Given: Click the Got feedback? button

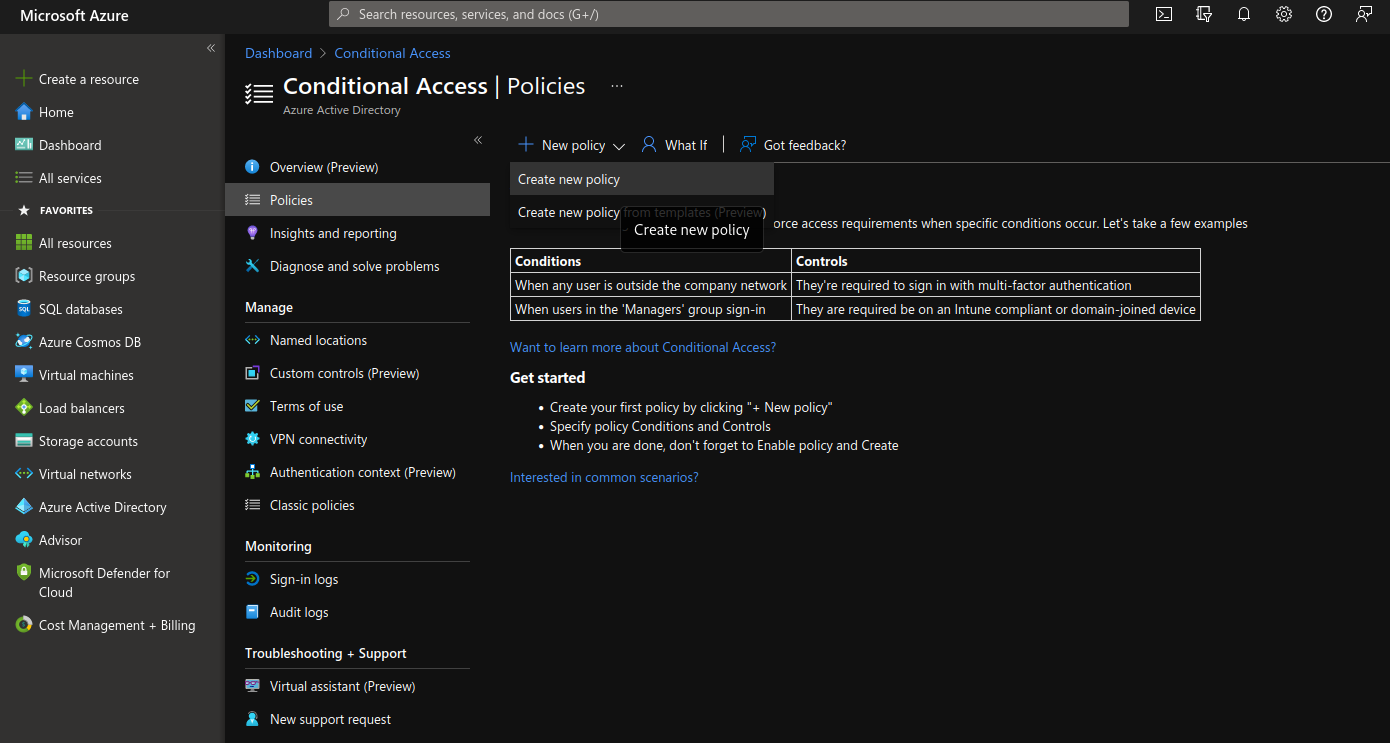Looking at the screenshot, I should click(x=793, y=145).
